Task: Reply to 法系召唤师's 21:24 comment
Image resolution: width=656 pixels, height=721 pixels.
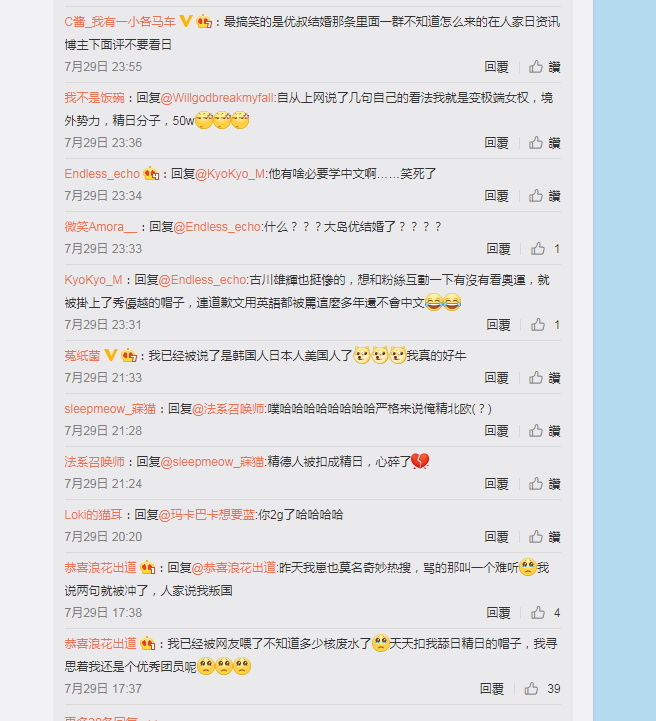Action: tap(496, 484)
